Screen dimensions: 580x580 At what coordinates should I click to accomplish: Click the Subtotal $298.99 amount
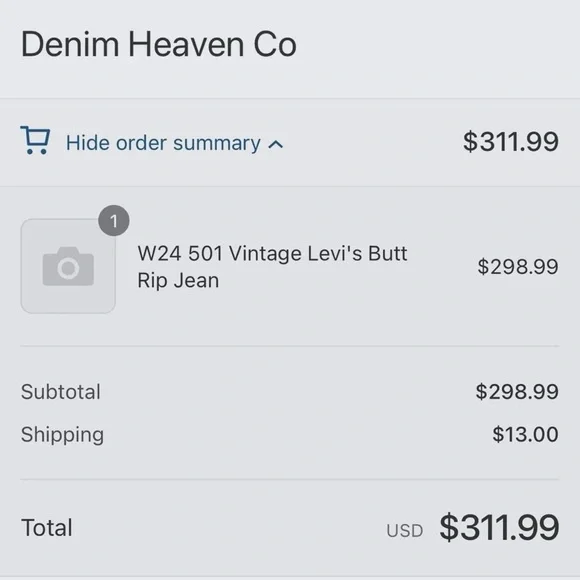coord(517,392)
